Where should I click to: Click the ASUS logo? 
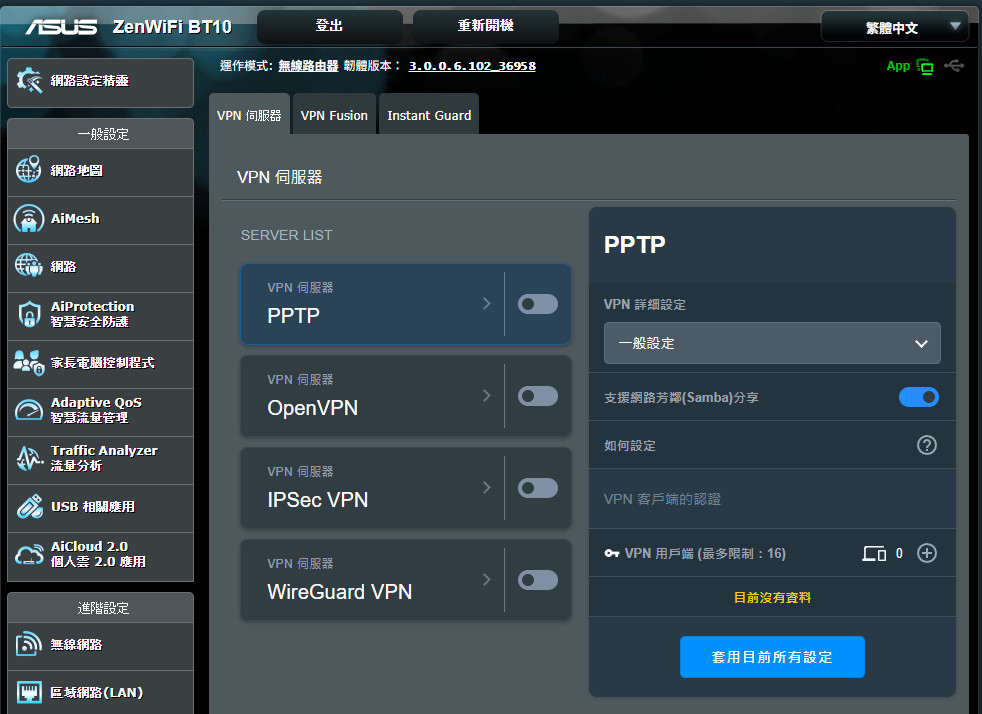coord(61,27)
